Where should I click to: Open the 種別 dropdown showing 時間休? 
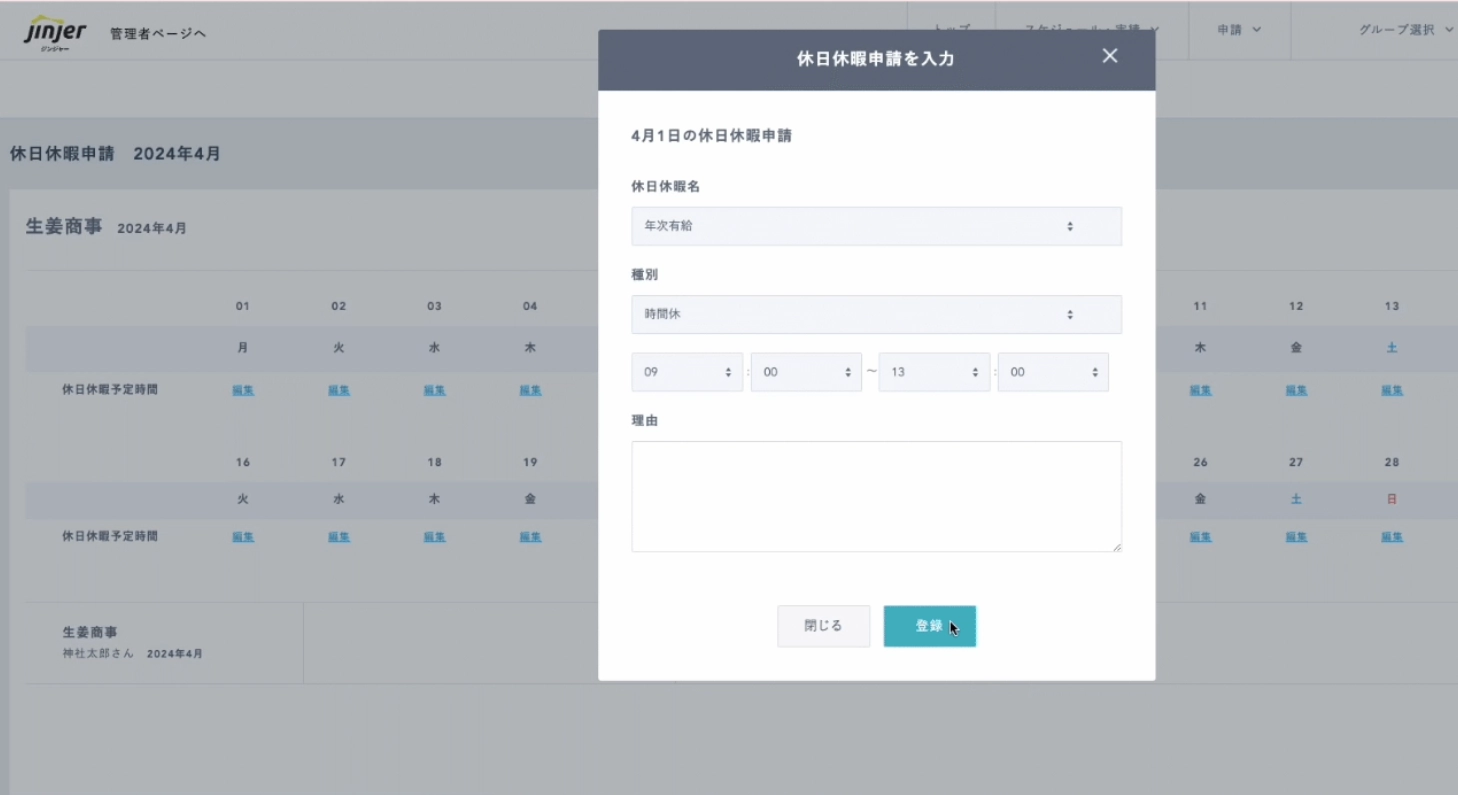(x=876, y=314)
